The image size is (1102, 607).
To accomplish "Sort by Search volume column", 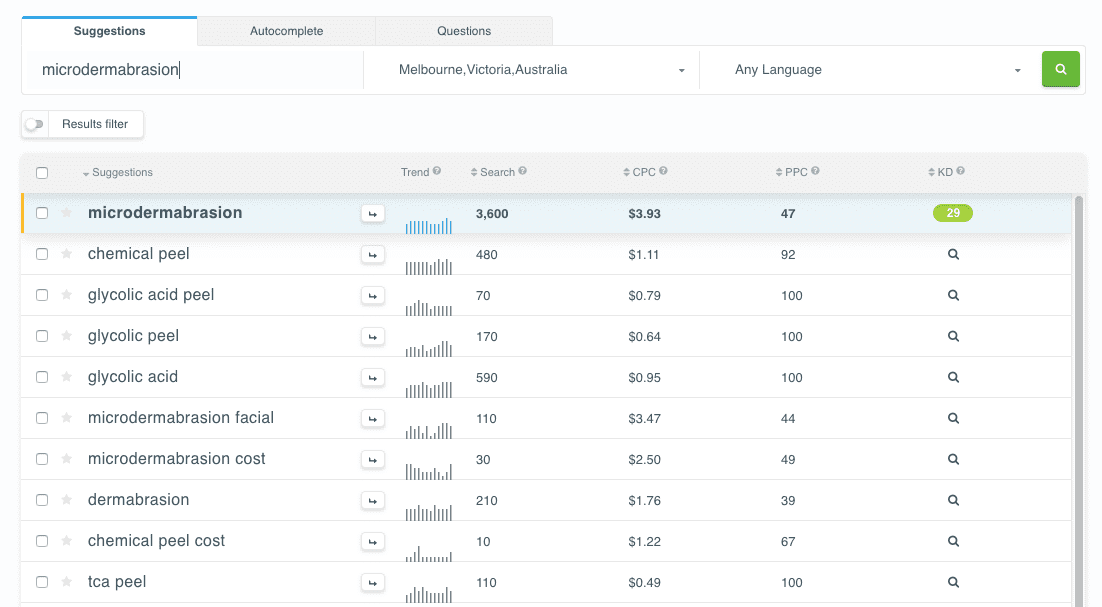I will [493, 172].
